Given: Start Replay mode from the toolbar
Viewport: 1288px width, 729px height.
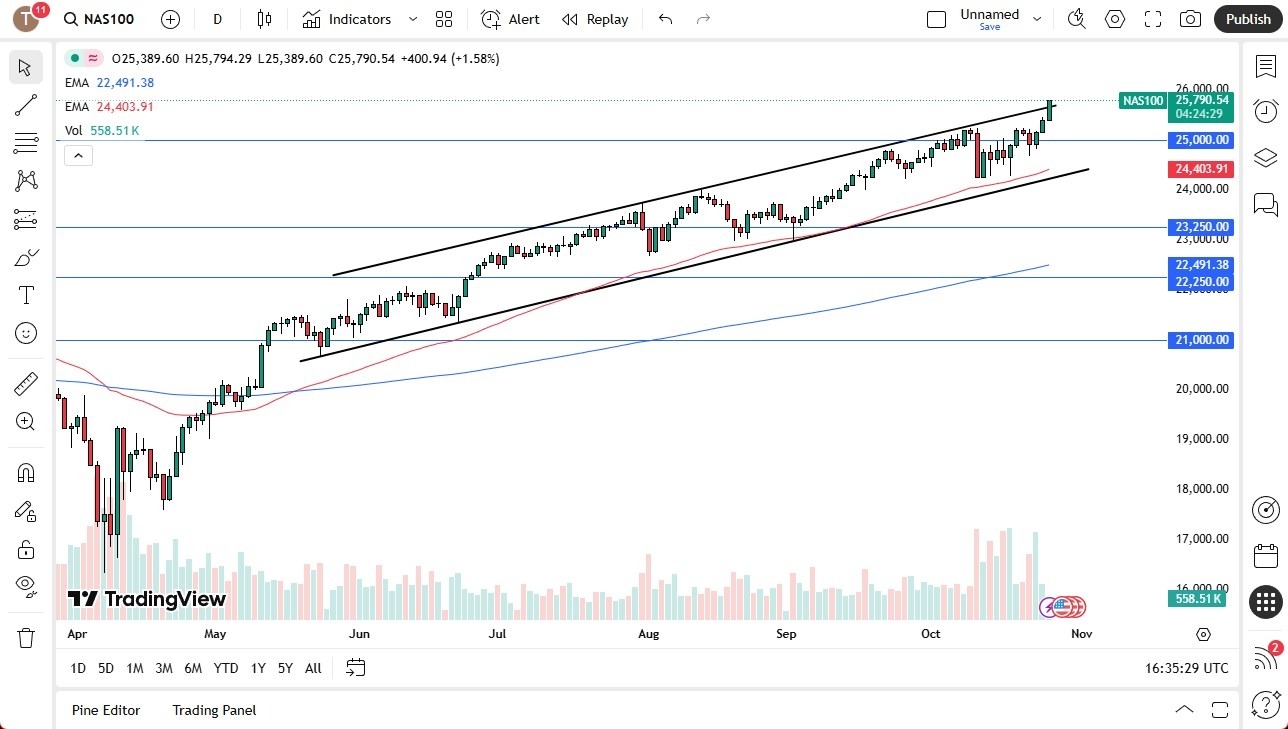Looking at the screenshot, I should click(594, 19).
